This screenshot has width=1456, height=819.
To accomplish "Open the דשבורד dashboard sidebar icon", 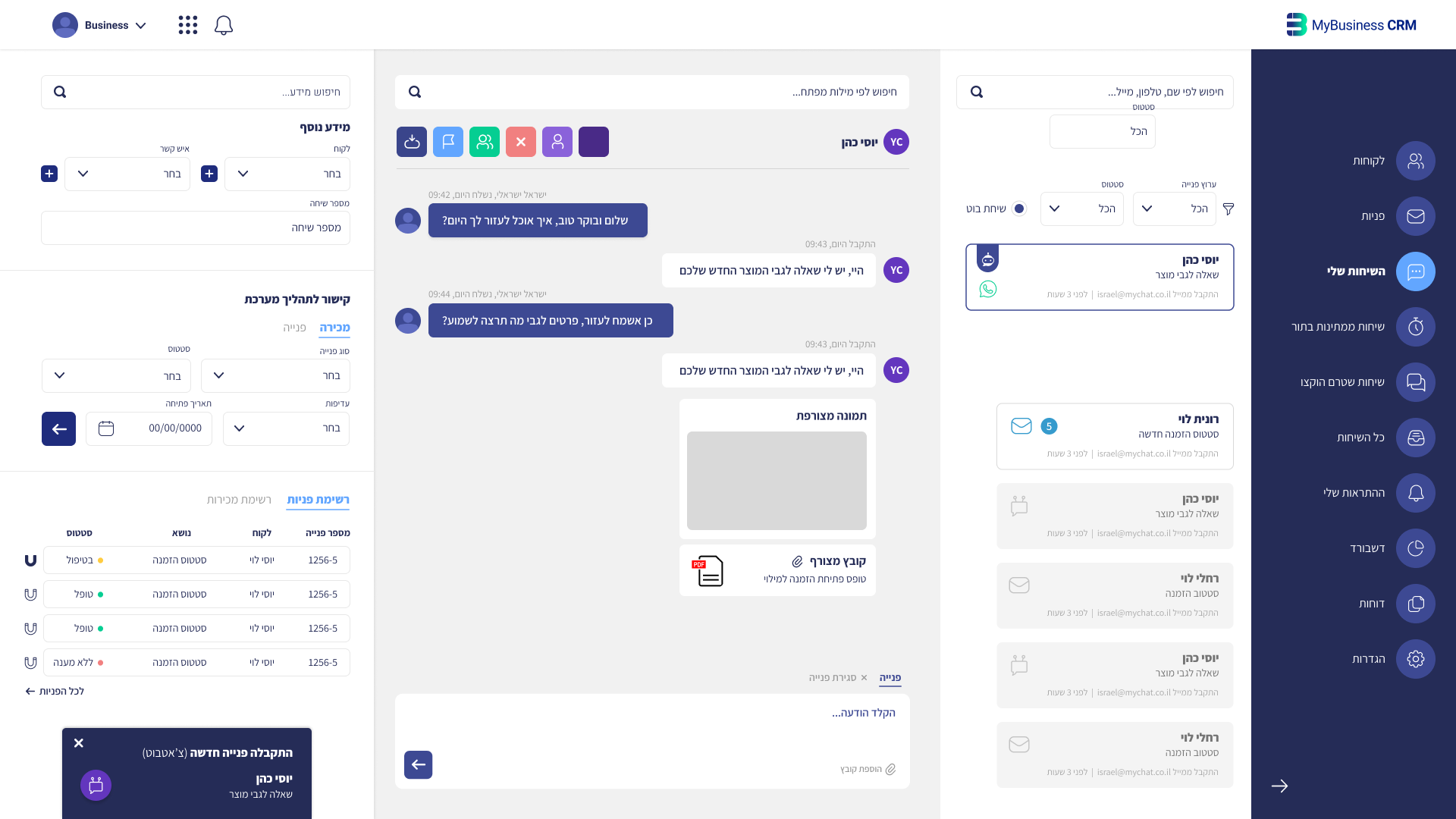I will coord(1415,548).
